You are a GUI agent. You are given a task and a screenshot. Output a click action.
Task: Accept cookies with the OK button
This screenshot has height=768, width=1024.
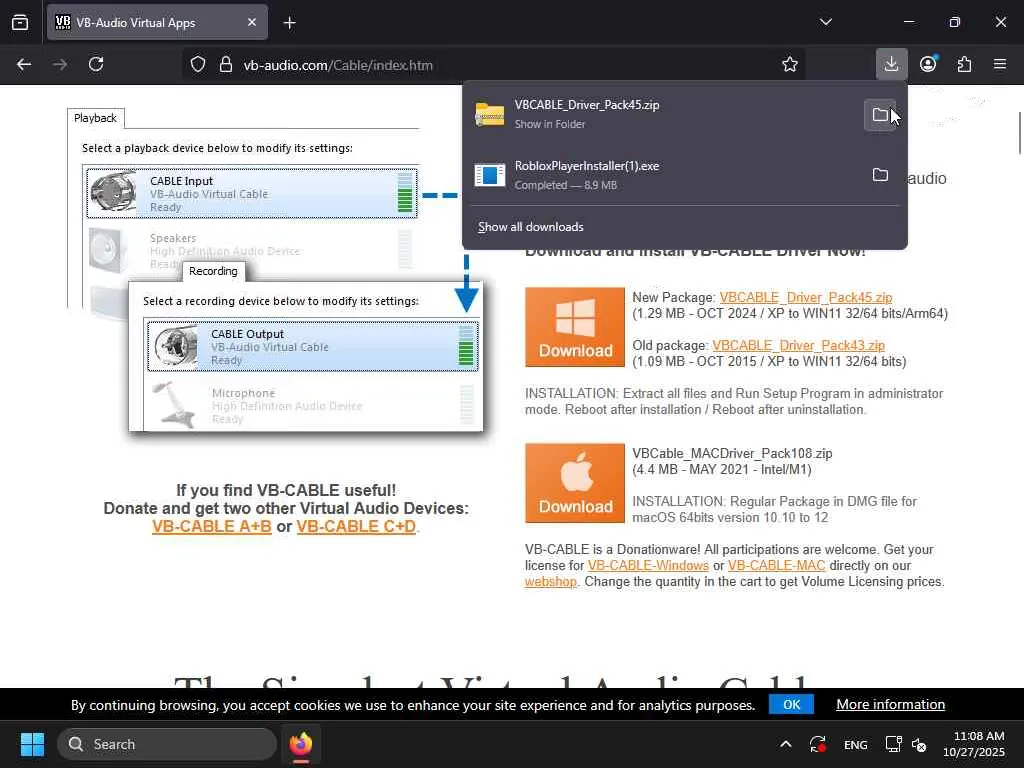pos(792,705)
